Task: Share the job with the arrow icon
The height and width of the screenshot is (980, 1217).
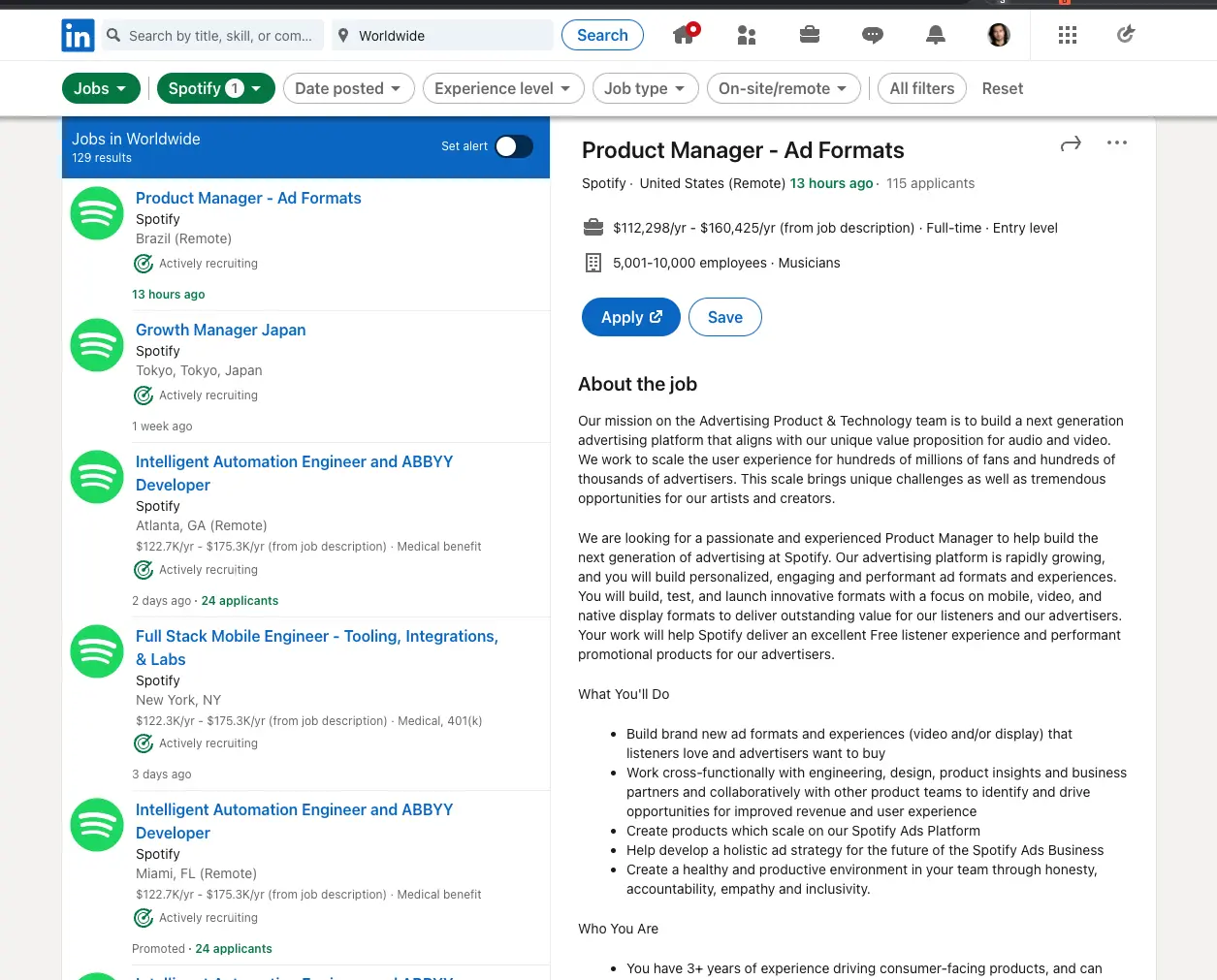Action: 1071,143
